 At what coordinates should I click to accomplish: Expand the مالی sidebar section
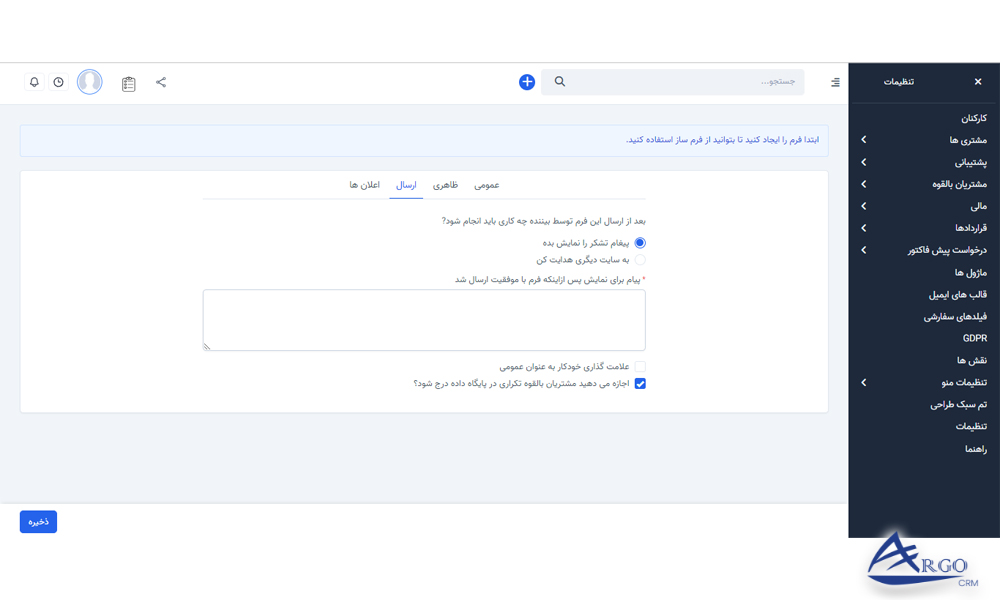point(968,206)
